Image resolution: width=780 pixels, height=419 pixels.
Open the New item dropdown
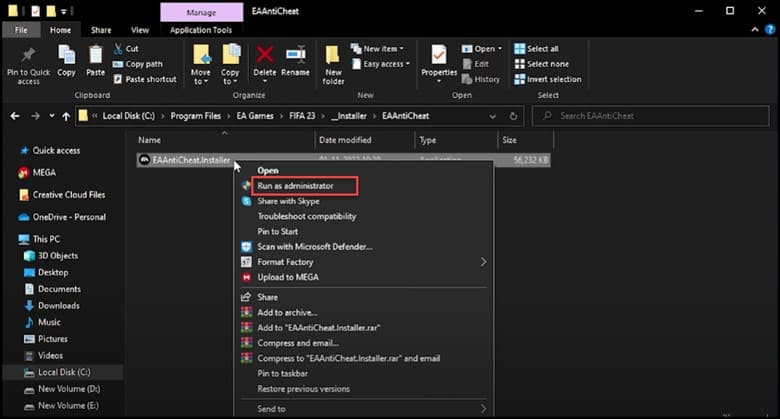point(380,48)
